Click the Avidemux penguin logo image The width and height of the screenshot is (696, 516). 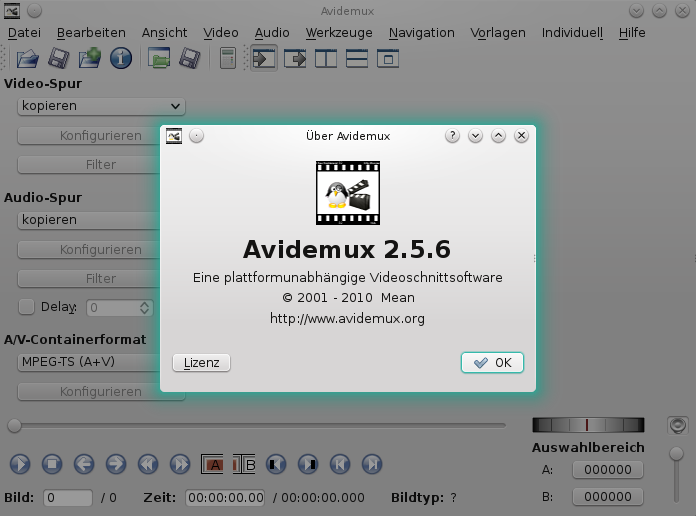tap(348, 193)
